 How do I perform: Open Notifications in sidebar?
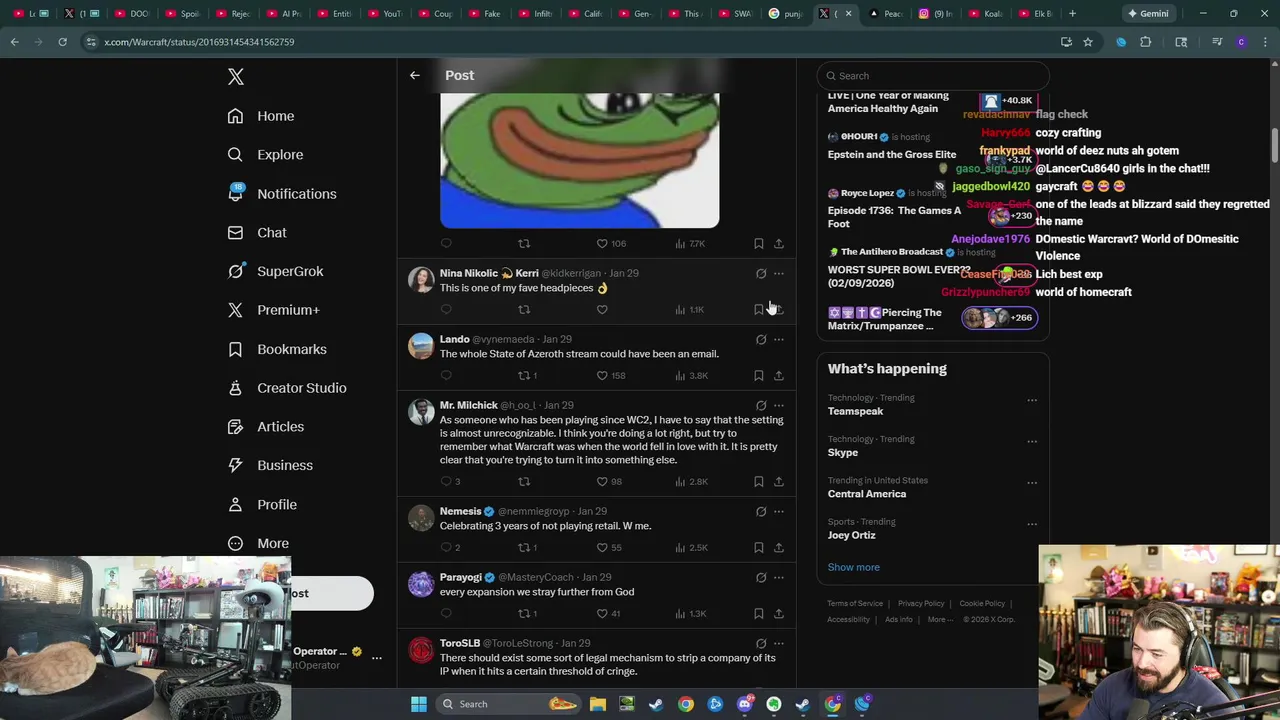pos(282,194)
